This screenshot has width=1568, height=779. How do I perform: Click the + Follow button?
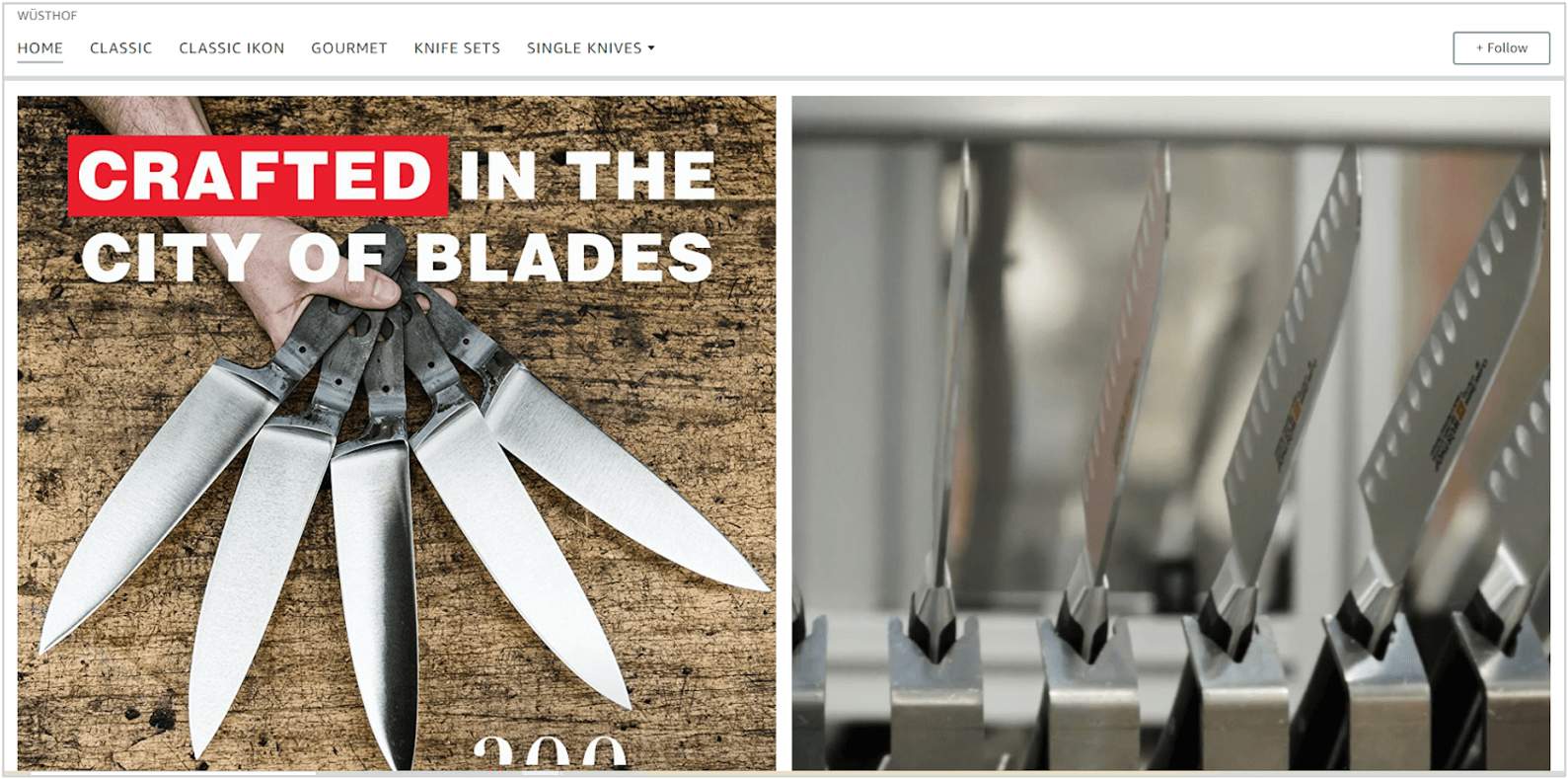[x=1501, y=48]
